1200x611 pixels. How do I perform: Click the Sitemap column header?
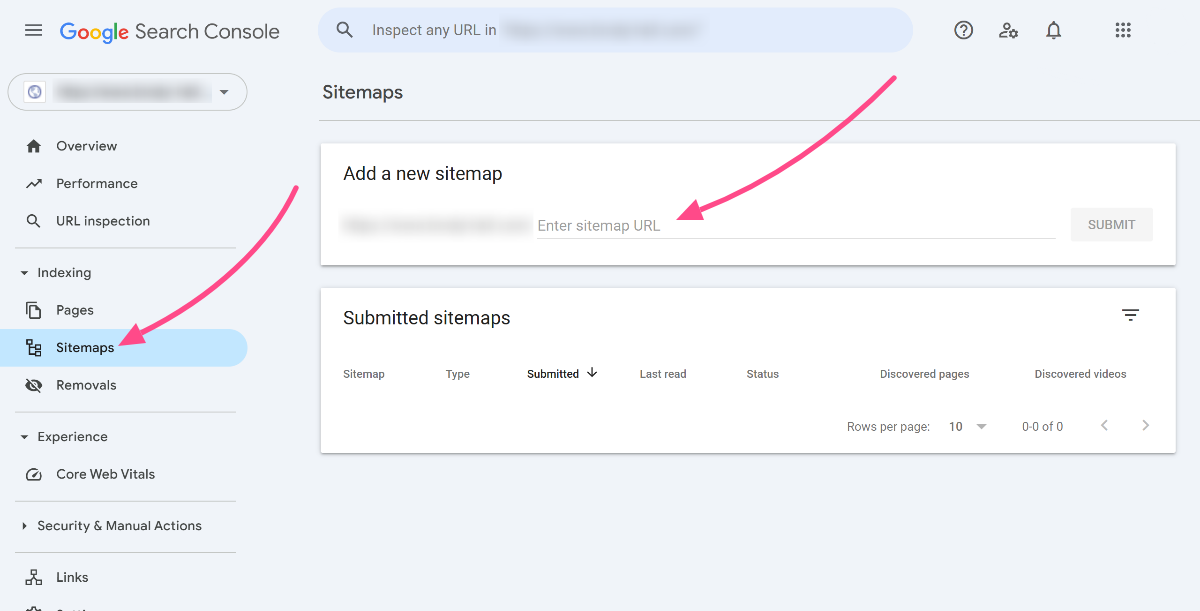coord(364,374)
